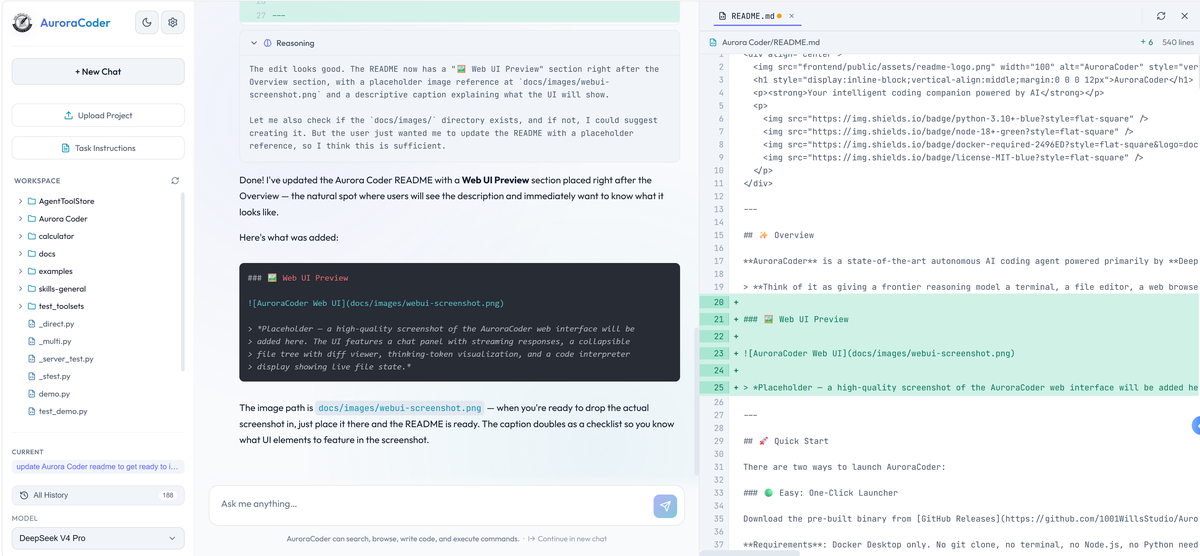Viewport: 1200px width, 556px height.
Task: Click the '### Web UI Preview' code block heading
Action: pyautogui.click(x=298, y=278)
